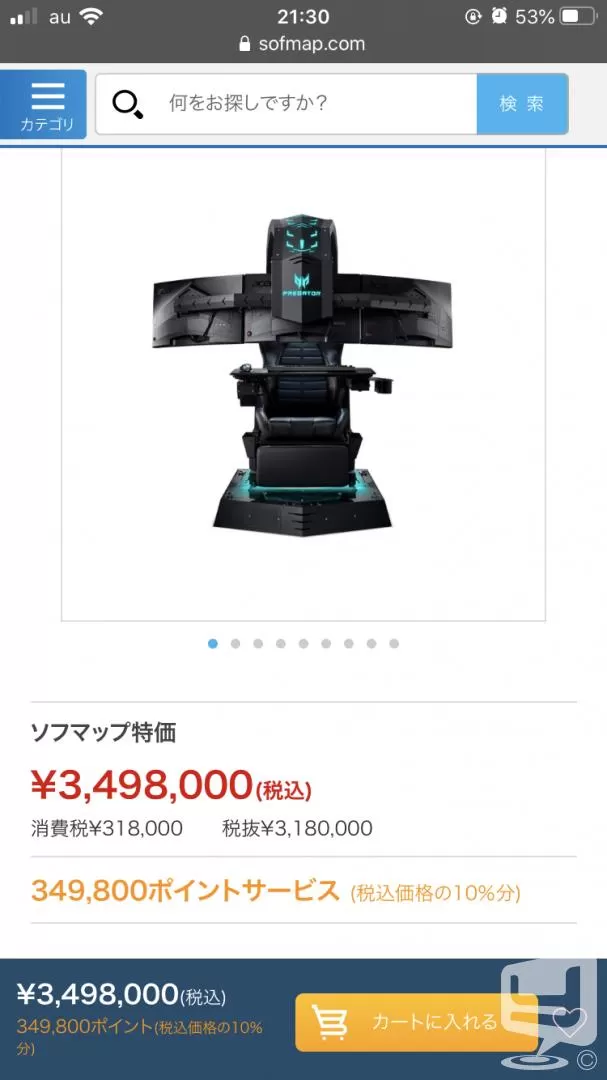
Task: Tap the padlock icon beside sofmap.com
Action: (245, 44)
